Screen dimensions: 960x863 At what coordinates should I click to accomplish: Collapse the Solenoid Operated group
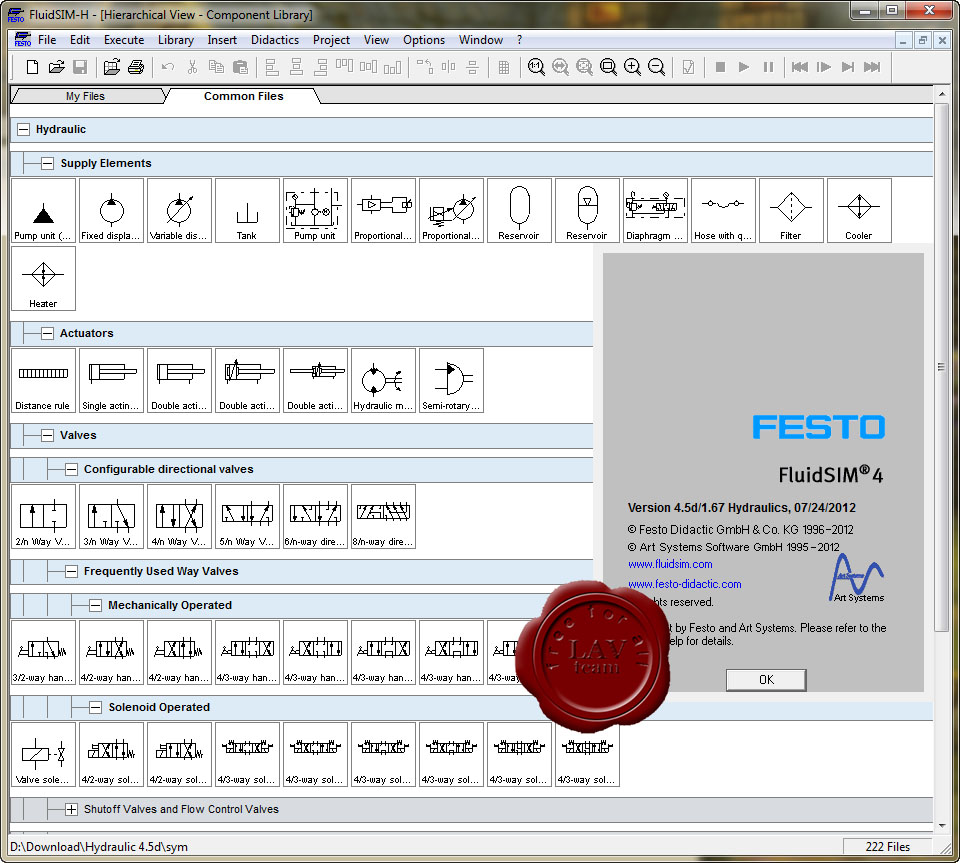click(95, 708)
